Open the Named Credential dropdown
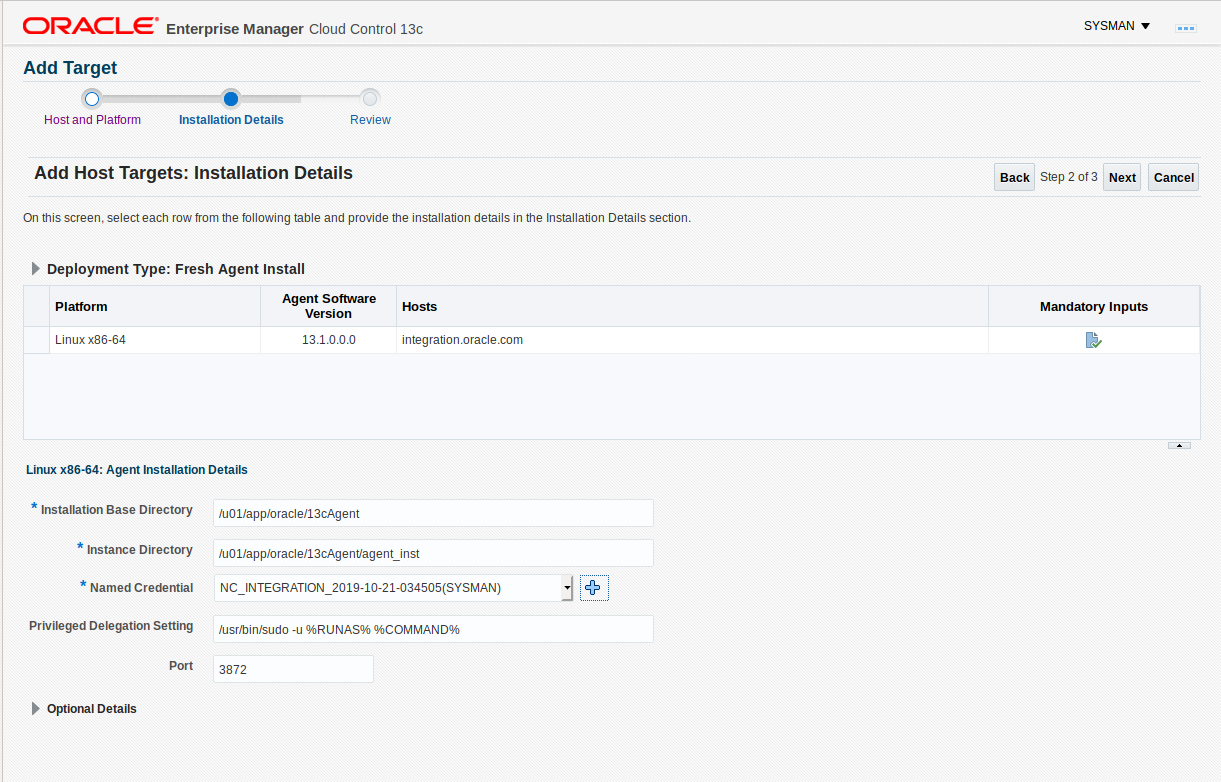Viewport: 1221px width, 782px height. click(567, 588)
